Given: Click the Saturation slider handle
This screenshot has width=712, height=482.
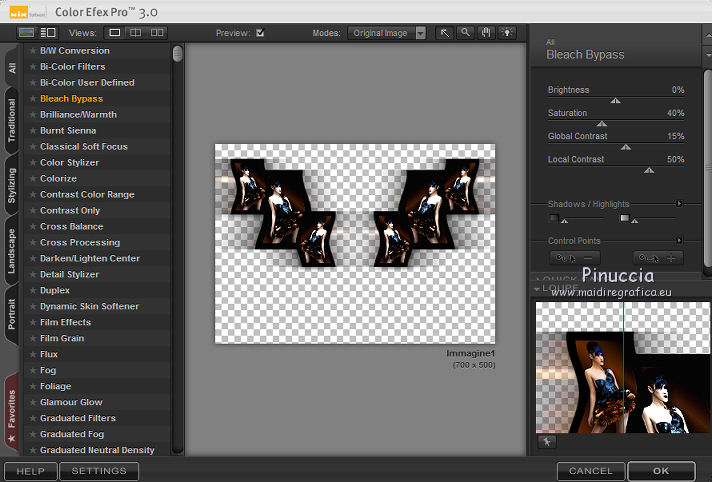Looking at the screenshot, I should click(x=602, y=124).
